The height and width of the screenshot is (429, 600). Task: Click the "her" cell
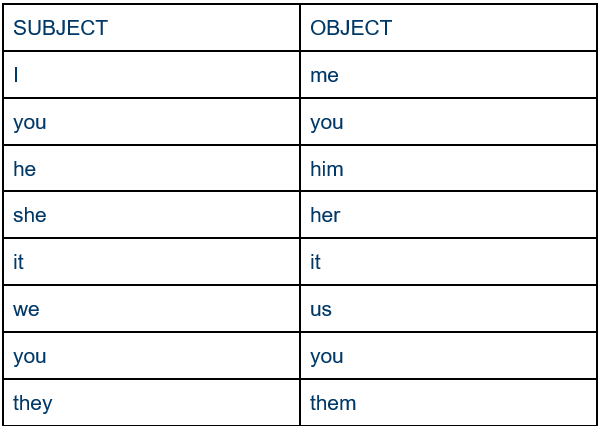click(x=448, y=215)
